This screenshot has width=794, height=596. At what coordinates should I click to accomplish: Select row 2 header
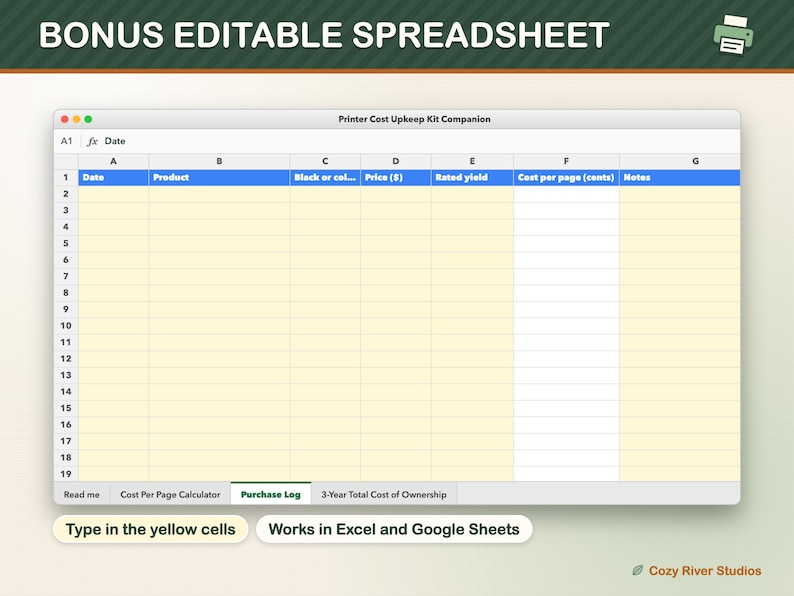pyautogui.click(x=66, y=194)
